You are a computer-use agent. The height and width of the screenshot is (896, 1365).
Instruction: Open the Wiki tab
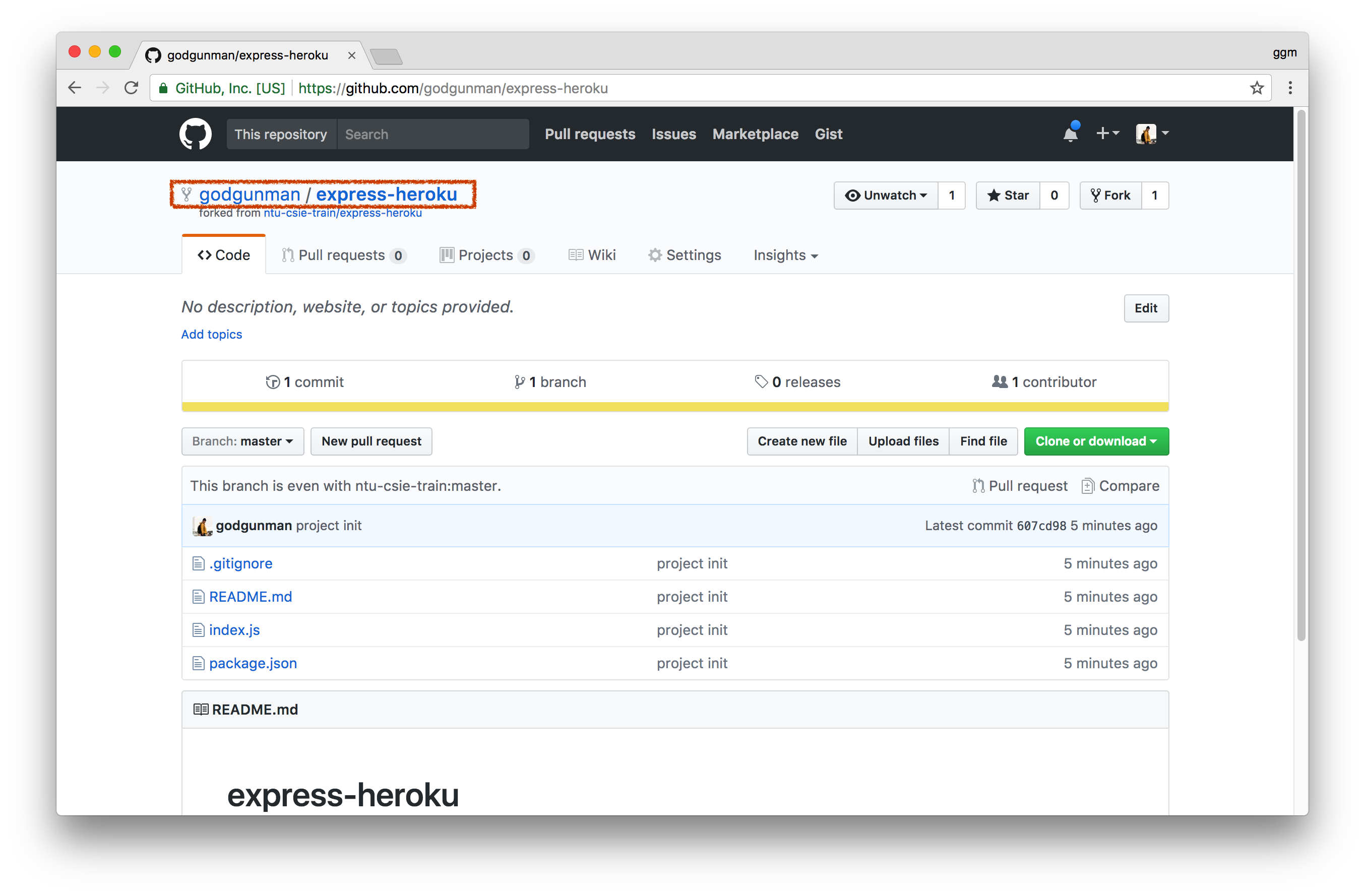(x=592, y=255)
